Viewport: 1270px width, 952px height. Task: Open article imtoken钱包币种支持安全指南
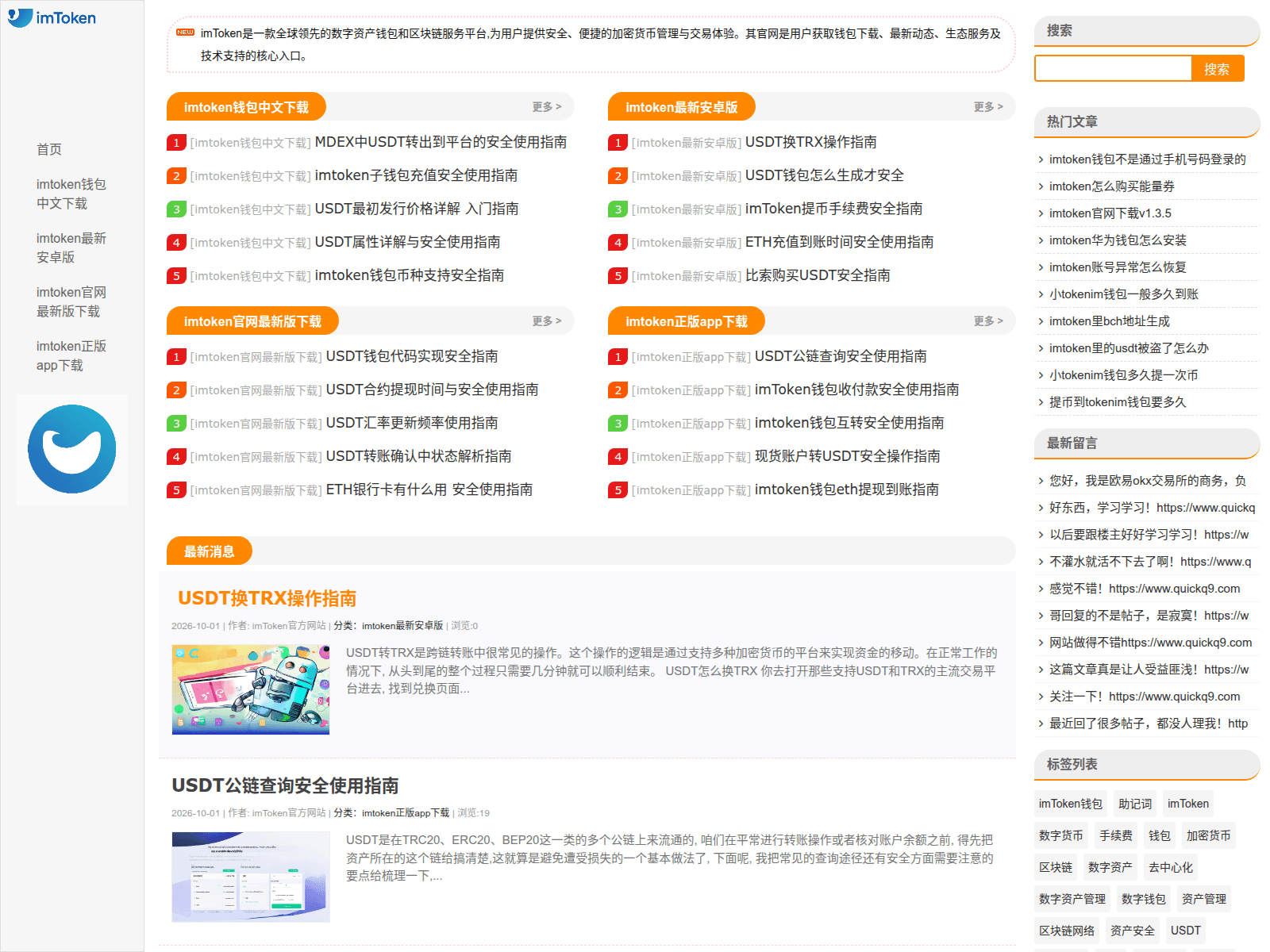click(410, 275)
